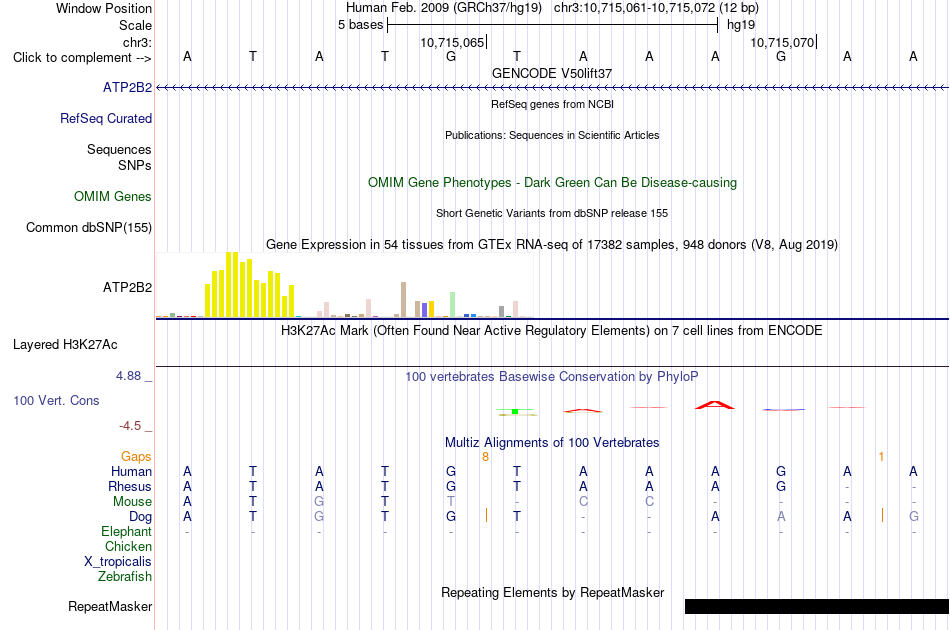Click the Zebrafish alignment row label
950x630 pixels.
click(125, 577)
